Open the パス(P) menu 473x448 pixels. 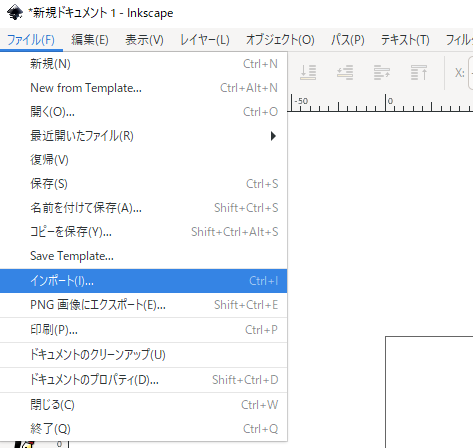click(348, 40)
